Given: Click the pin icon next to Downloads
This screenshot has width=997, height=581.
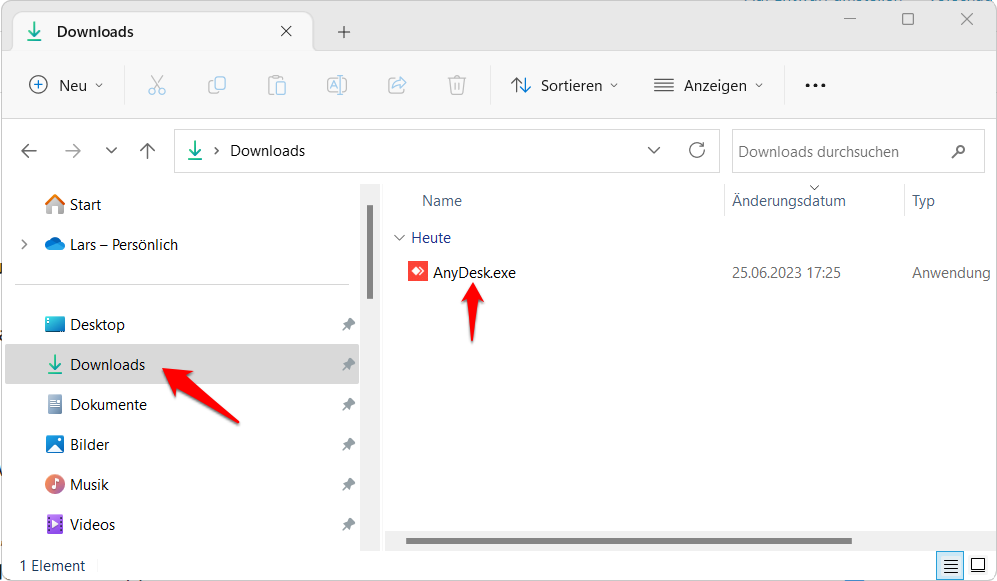Looking at the screenshot, I should click(348, 365).
